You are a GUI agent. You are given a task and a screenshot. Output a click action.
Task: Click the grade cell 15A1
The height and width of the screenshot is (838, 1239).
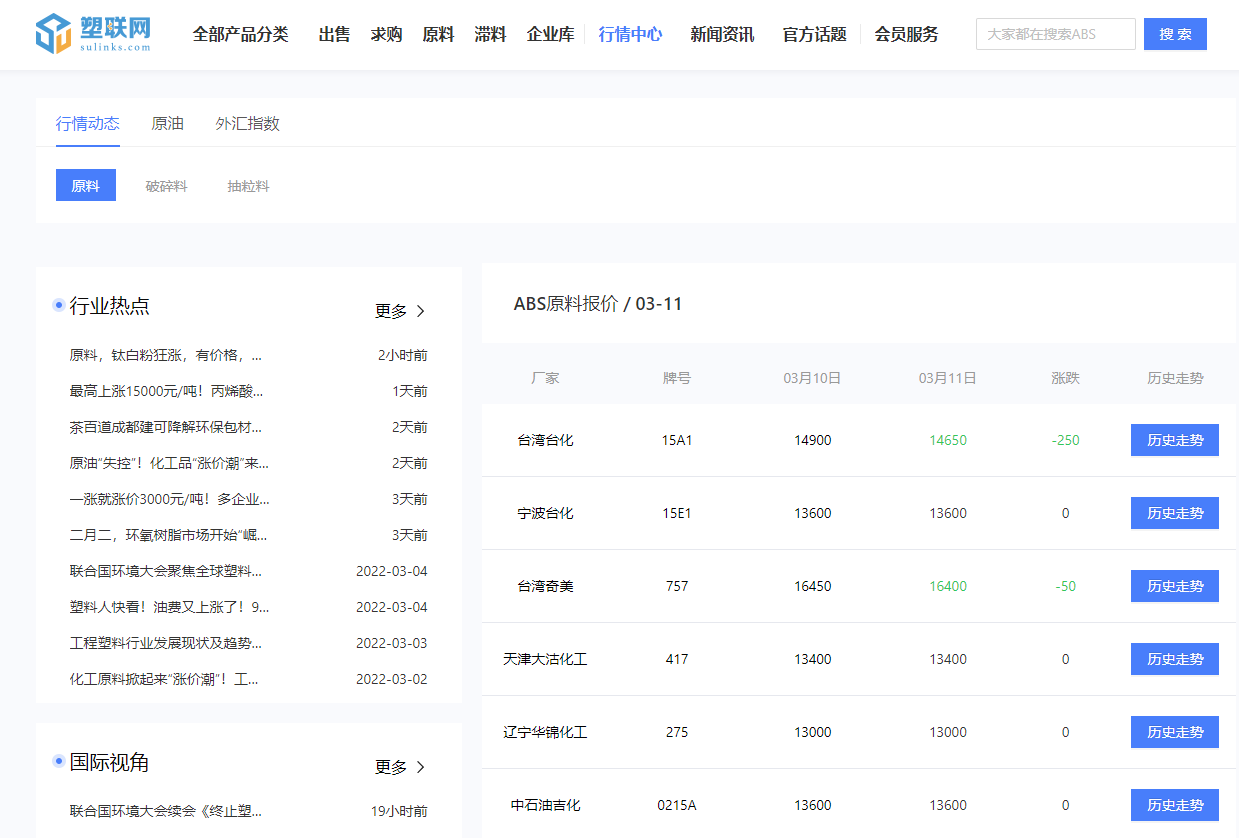(677, 440)
